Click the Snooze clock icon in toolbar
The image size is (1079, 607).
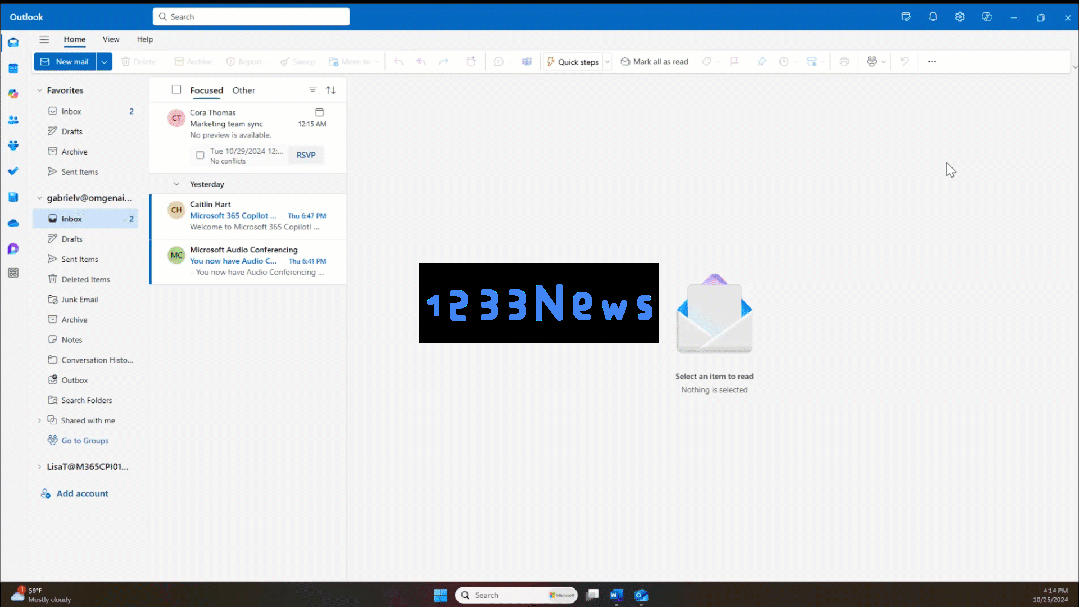pos(784,62)
